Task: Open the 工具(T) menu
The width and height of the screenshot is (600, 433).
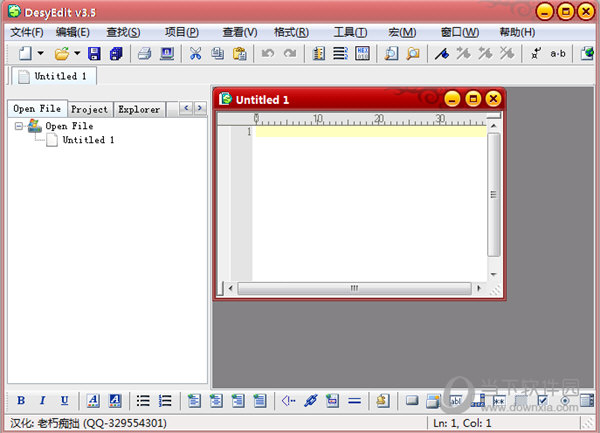Action: coord(350,32)
